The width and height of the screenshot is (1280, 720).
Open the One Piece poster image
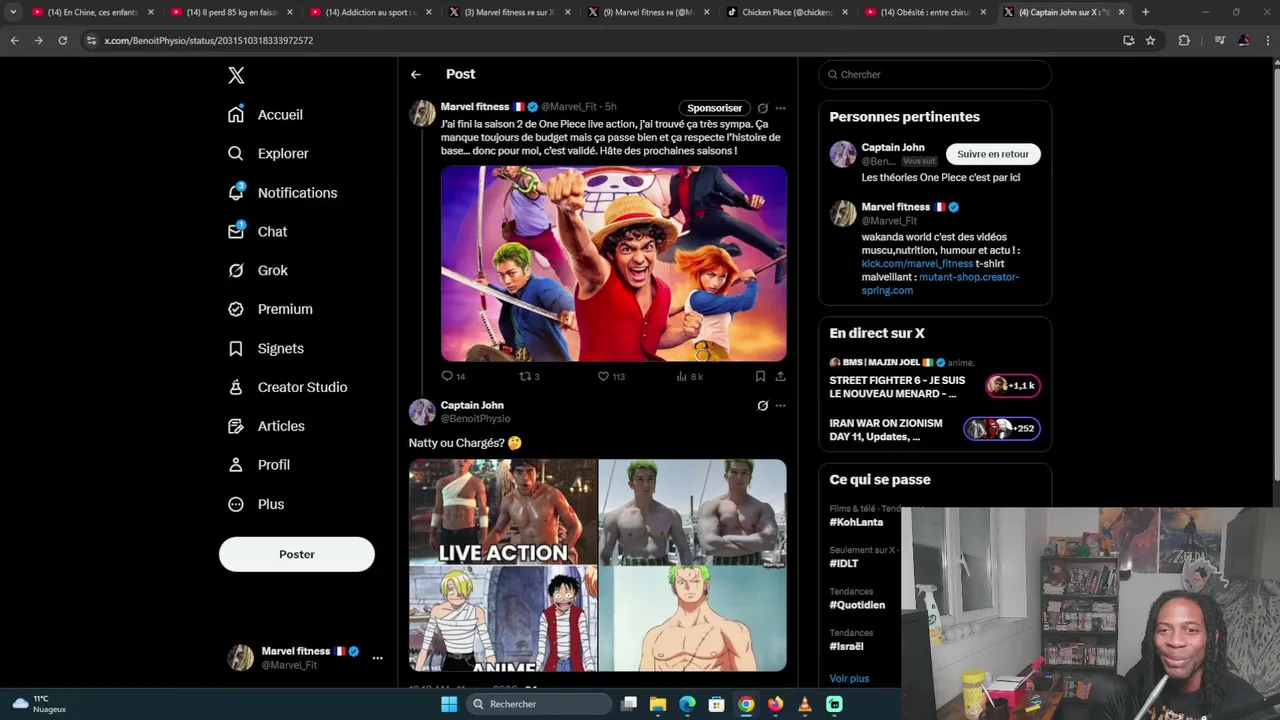(614, 263)
